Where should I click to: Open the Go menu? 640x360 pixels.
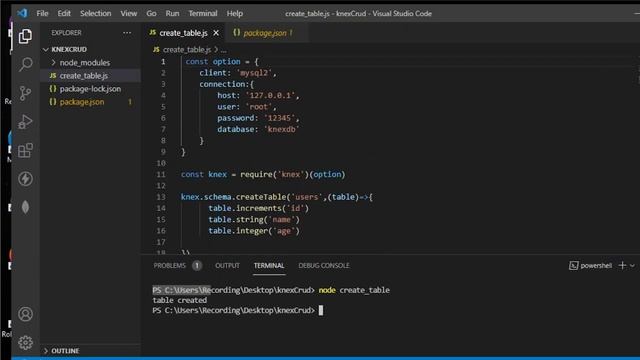tap(151, 13)
